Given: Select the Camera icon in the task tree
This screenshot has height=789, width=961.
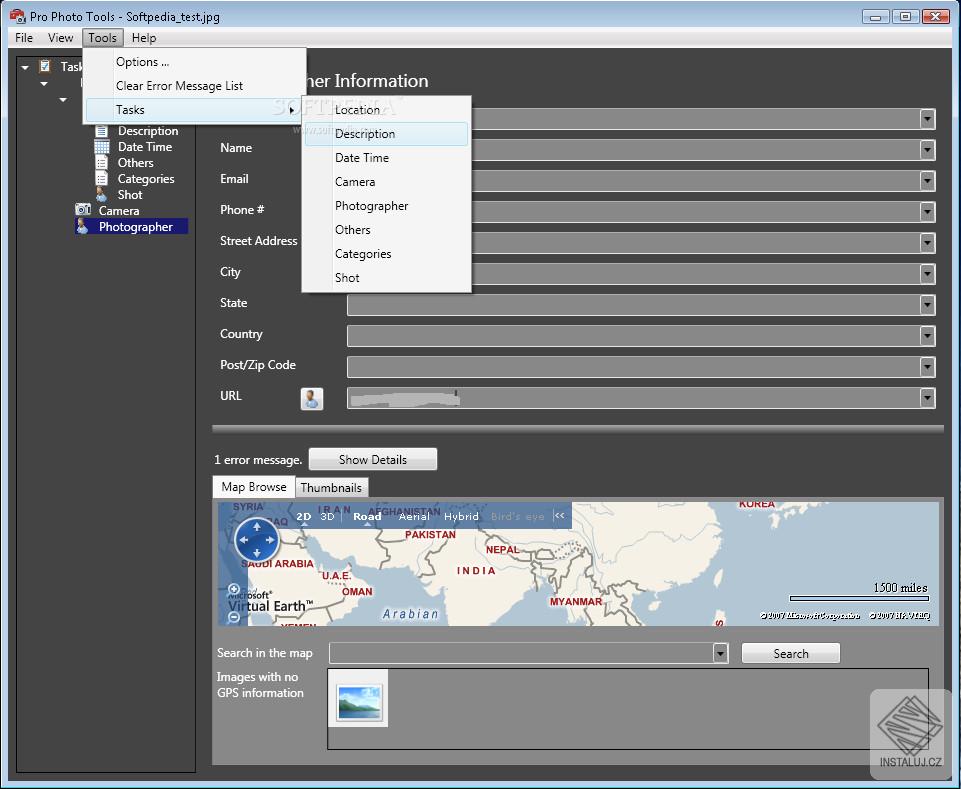Looking at the screenshot, I should tap(83, 210).
